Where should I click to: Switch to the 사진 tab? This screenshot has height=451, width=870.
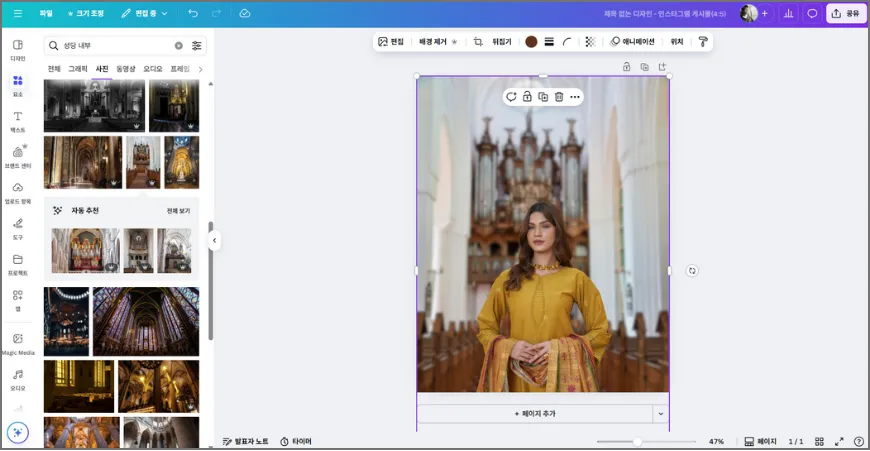(x=102, y=69)
